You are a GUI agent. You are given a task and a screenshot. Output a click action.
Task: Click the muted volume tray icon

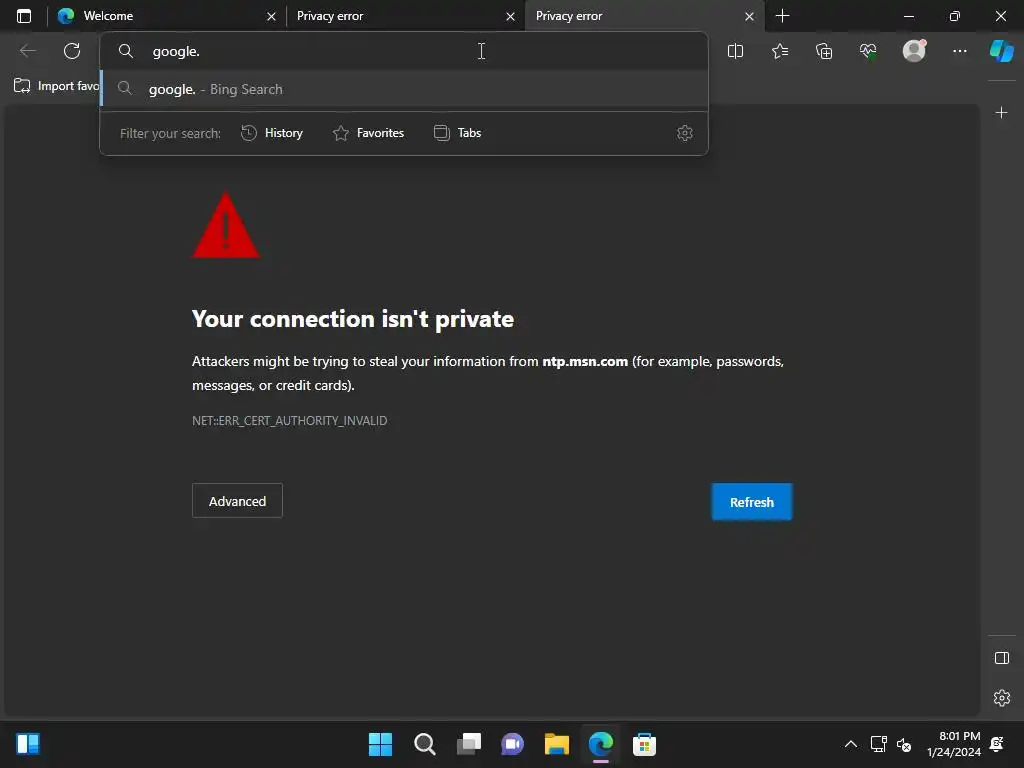click(x=904, y=744)
